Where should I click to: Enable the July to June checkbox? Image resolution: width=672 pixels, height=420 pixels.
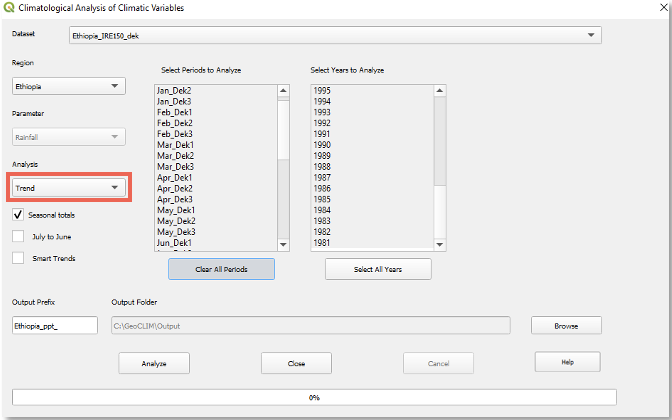tap(19, 236)
